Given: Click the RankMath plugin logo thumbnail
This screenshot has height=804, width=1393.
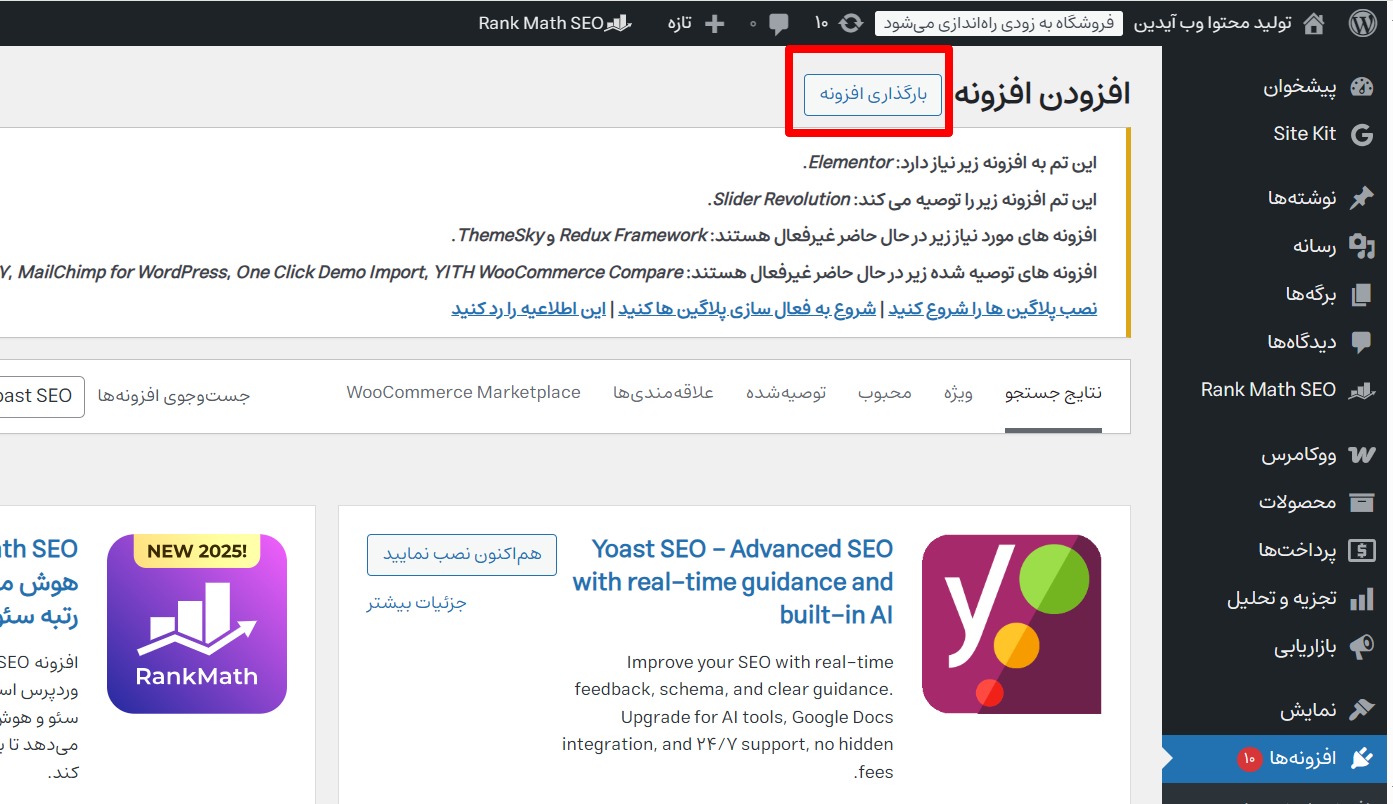Looking at the screenshot, I should click(197, 624).
